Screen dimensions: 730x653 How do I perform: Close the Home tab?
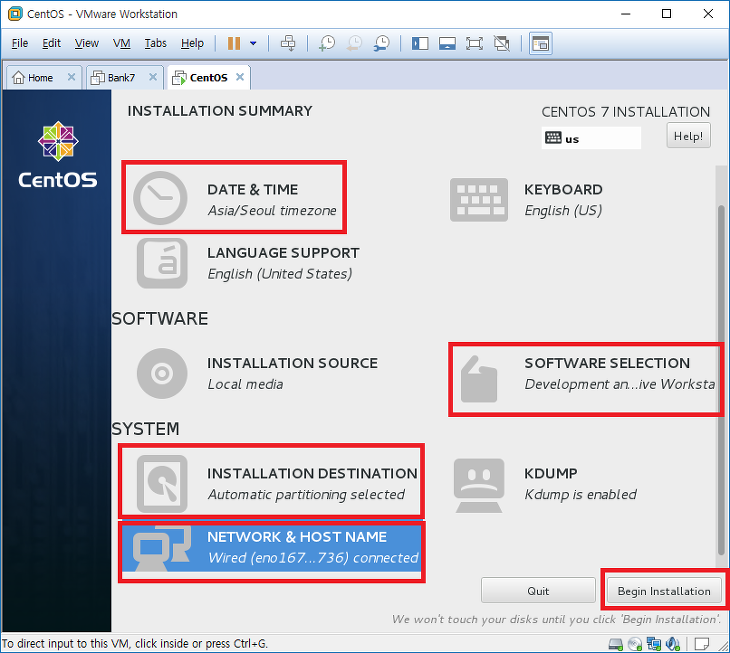(71, 77)
